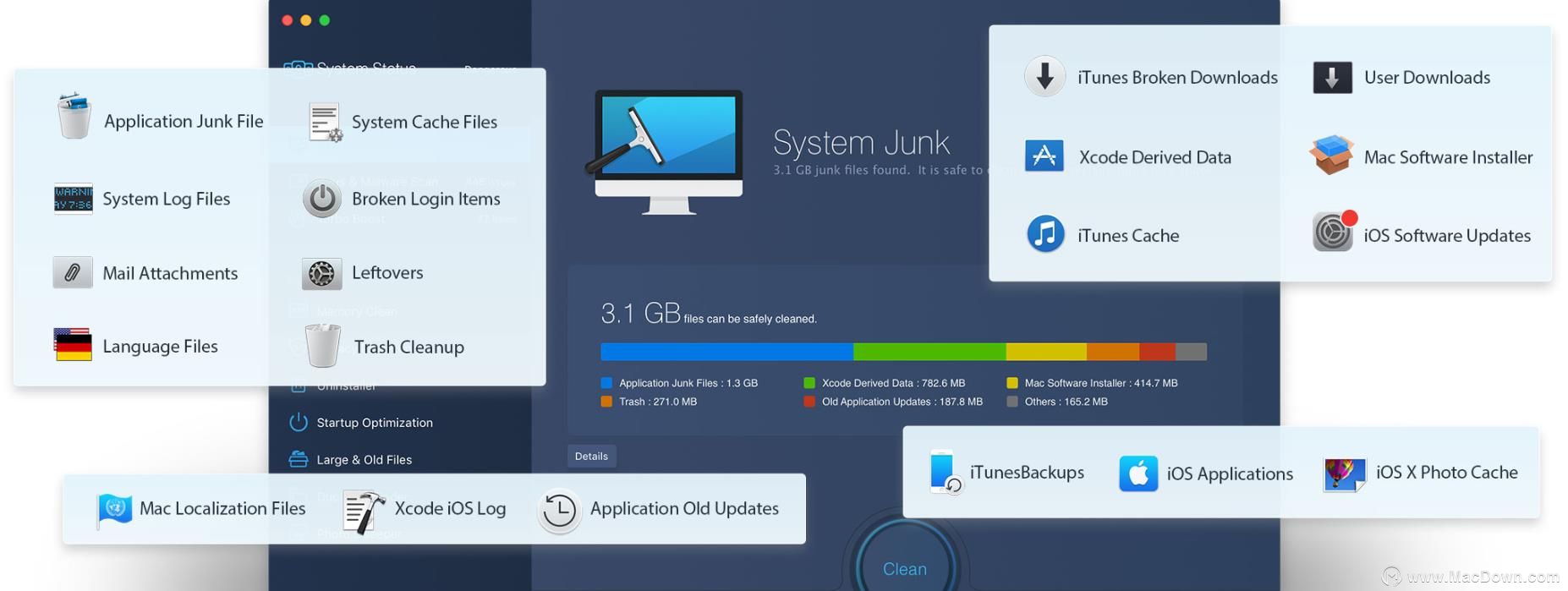Click the 'iTunes Broken Downloads' label
1568x591 pixels.
pyautogui.click(x=1177, y=77)
